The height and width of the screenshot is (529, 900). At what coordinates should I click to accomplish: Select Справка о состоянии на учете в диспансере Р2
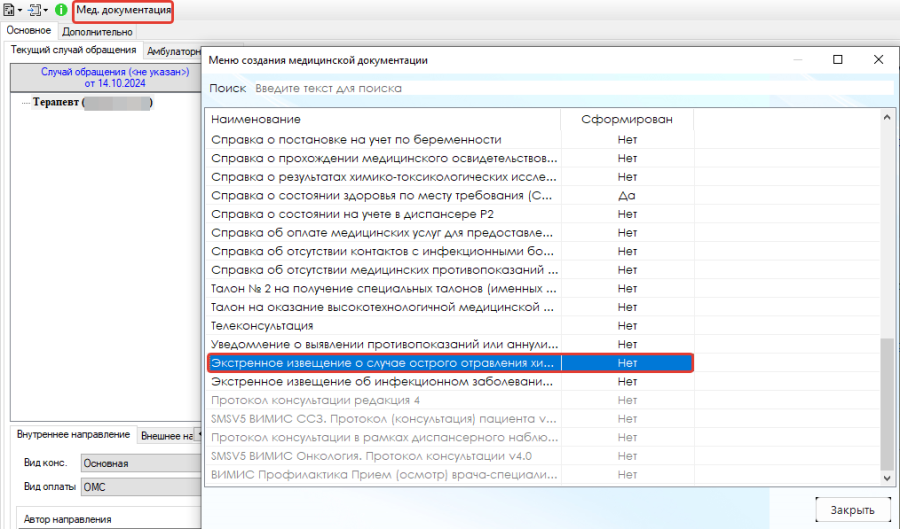[450, 214]
